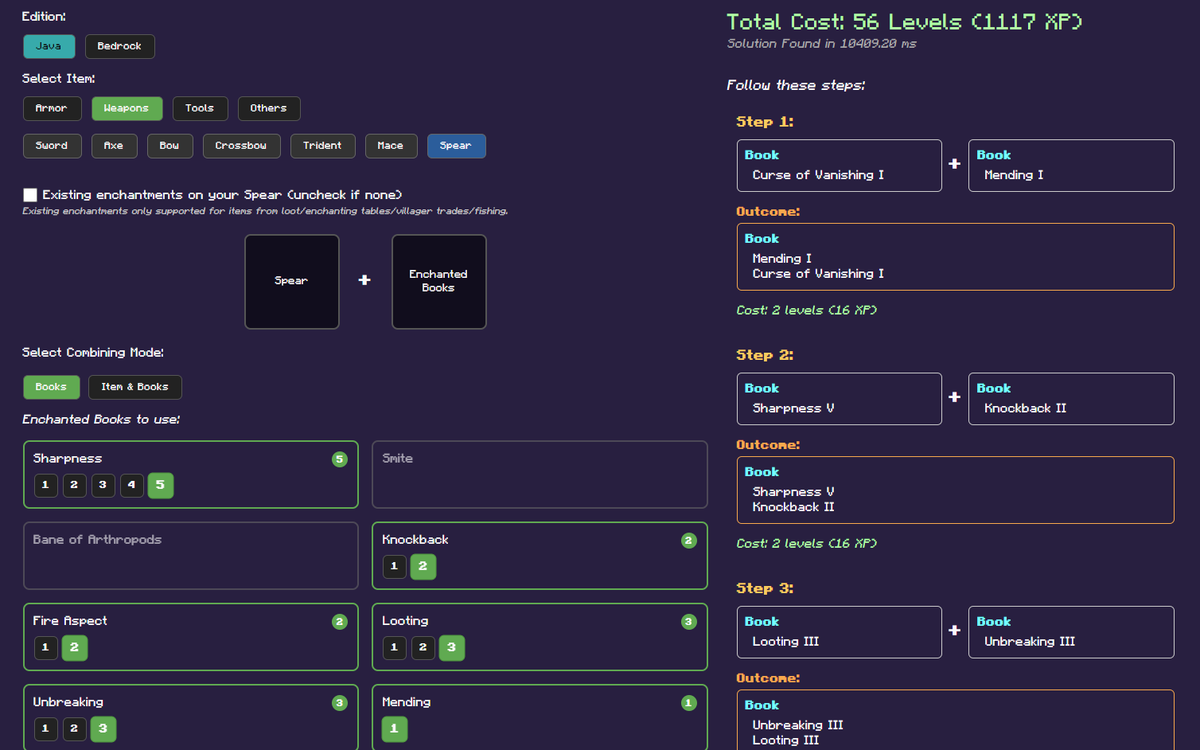Click the Looting level badge
This screenshot has height=750, width=1200.
(x=689, y=622)
